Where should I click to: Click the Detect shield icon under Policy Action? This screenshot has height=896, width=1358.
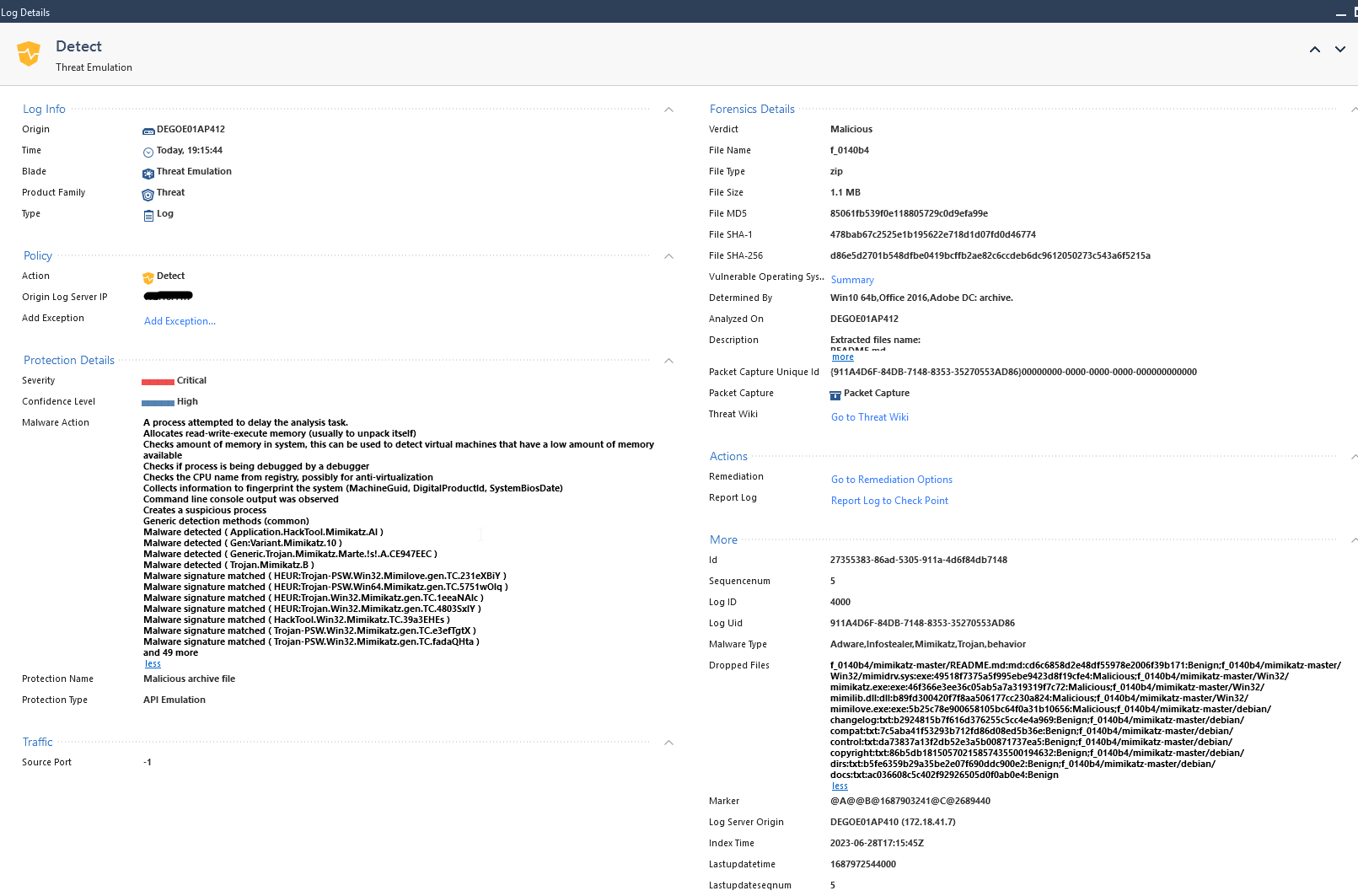pyautogui.click(x=148, y=276)
